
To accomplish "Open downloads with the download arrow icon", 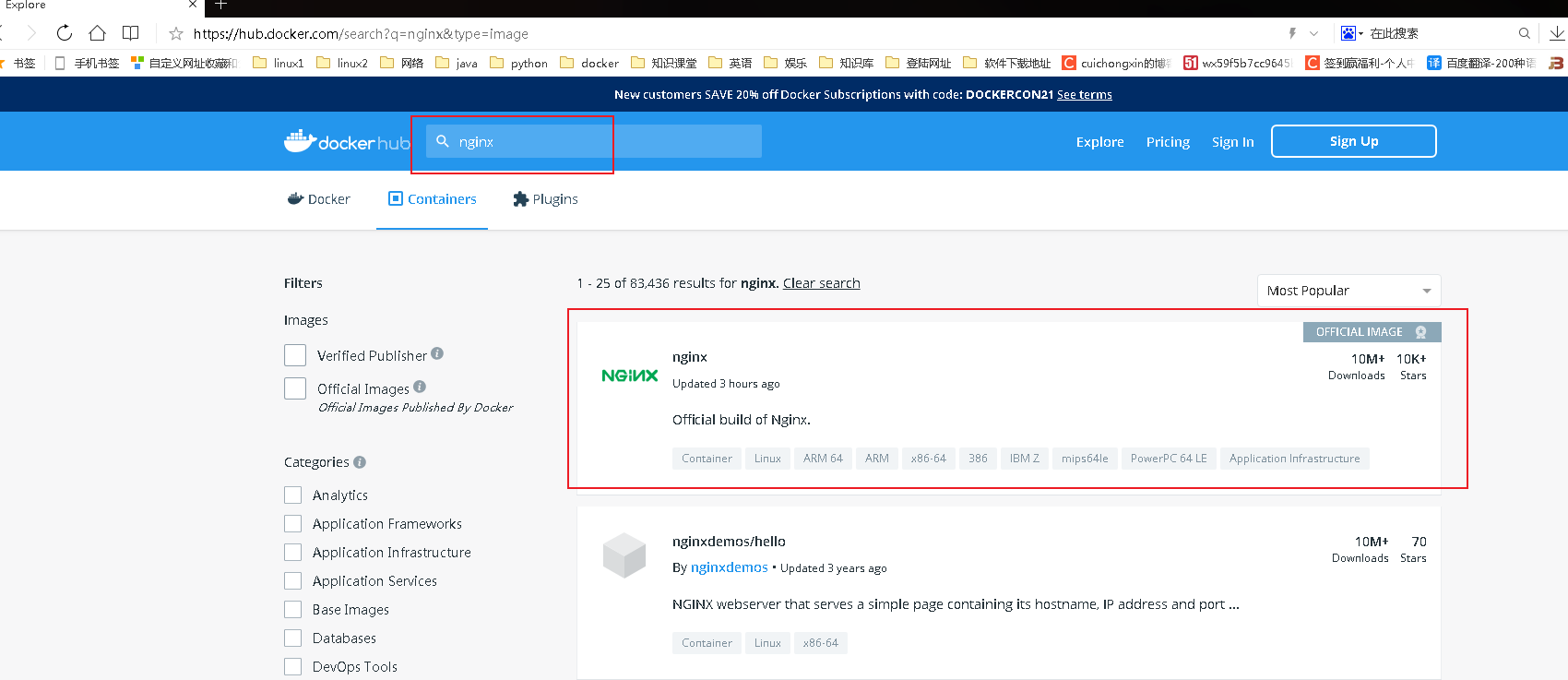I will tap(1557, 33).
